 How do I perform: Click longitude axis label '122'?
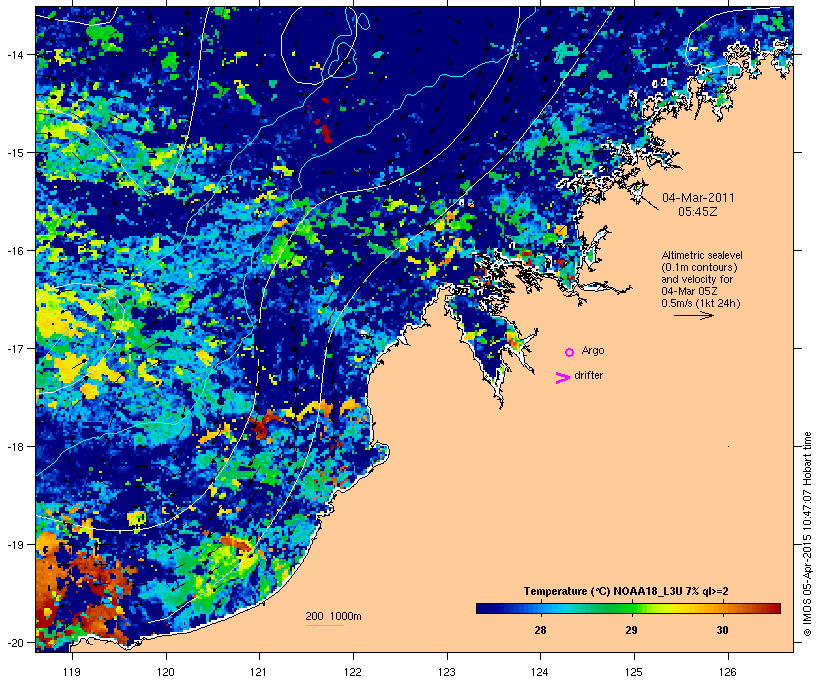[x=353, y=672]
